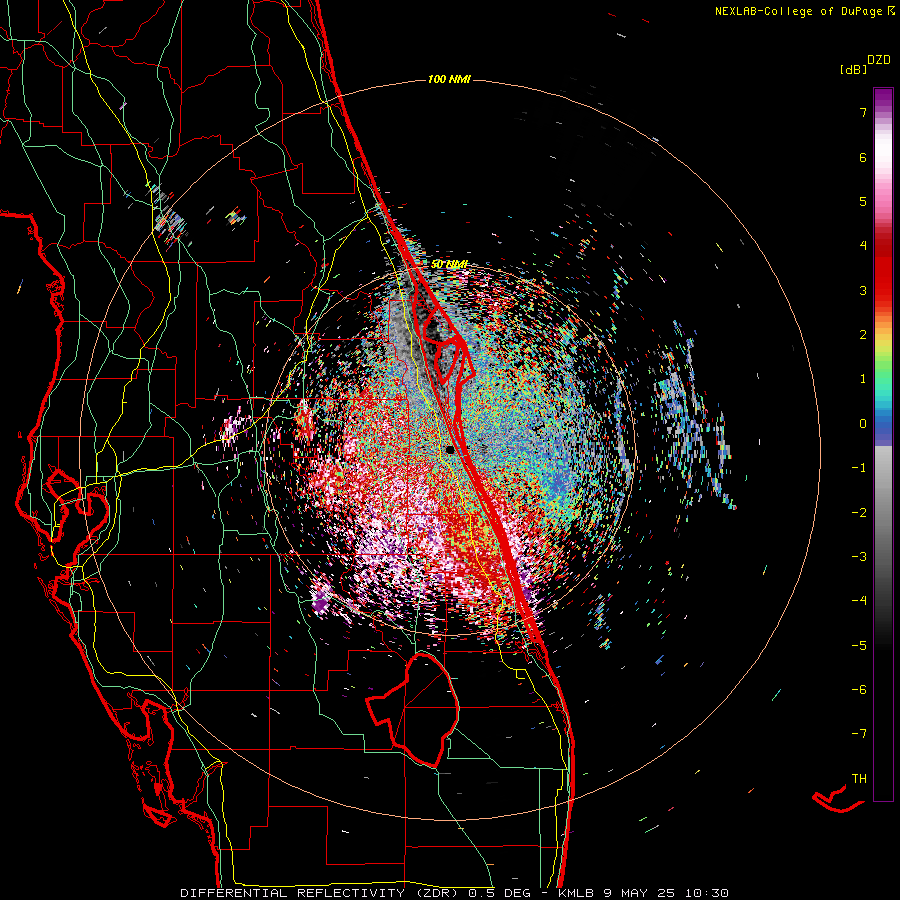Click the purple top of the color bar

point(883,98)
